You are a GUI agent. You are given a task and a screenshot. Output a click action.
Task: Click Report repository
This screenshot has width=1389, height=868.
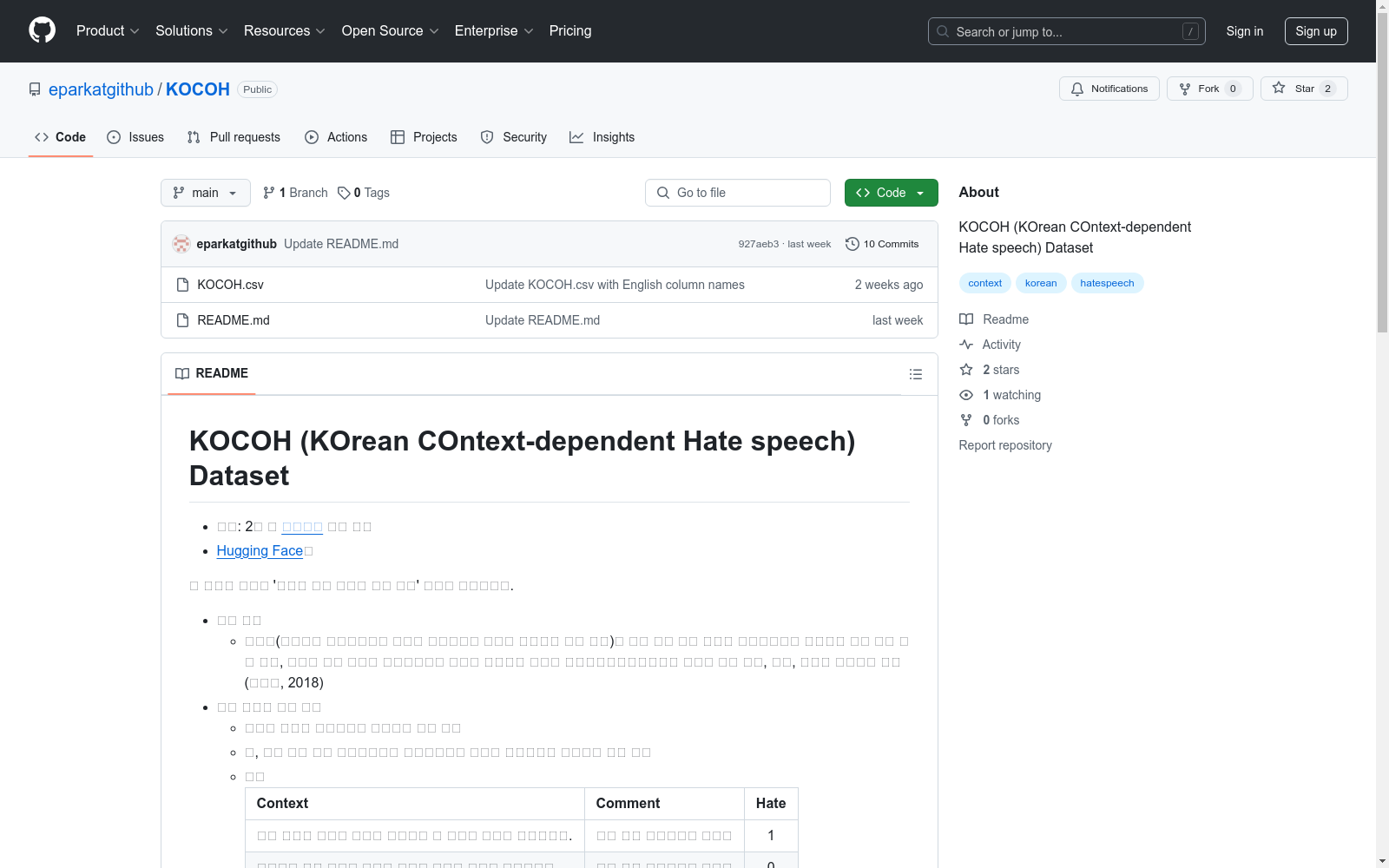point(1005,445)
